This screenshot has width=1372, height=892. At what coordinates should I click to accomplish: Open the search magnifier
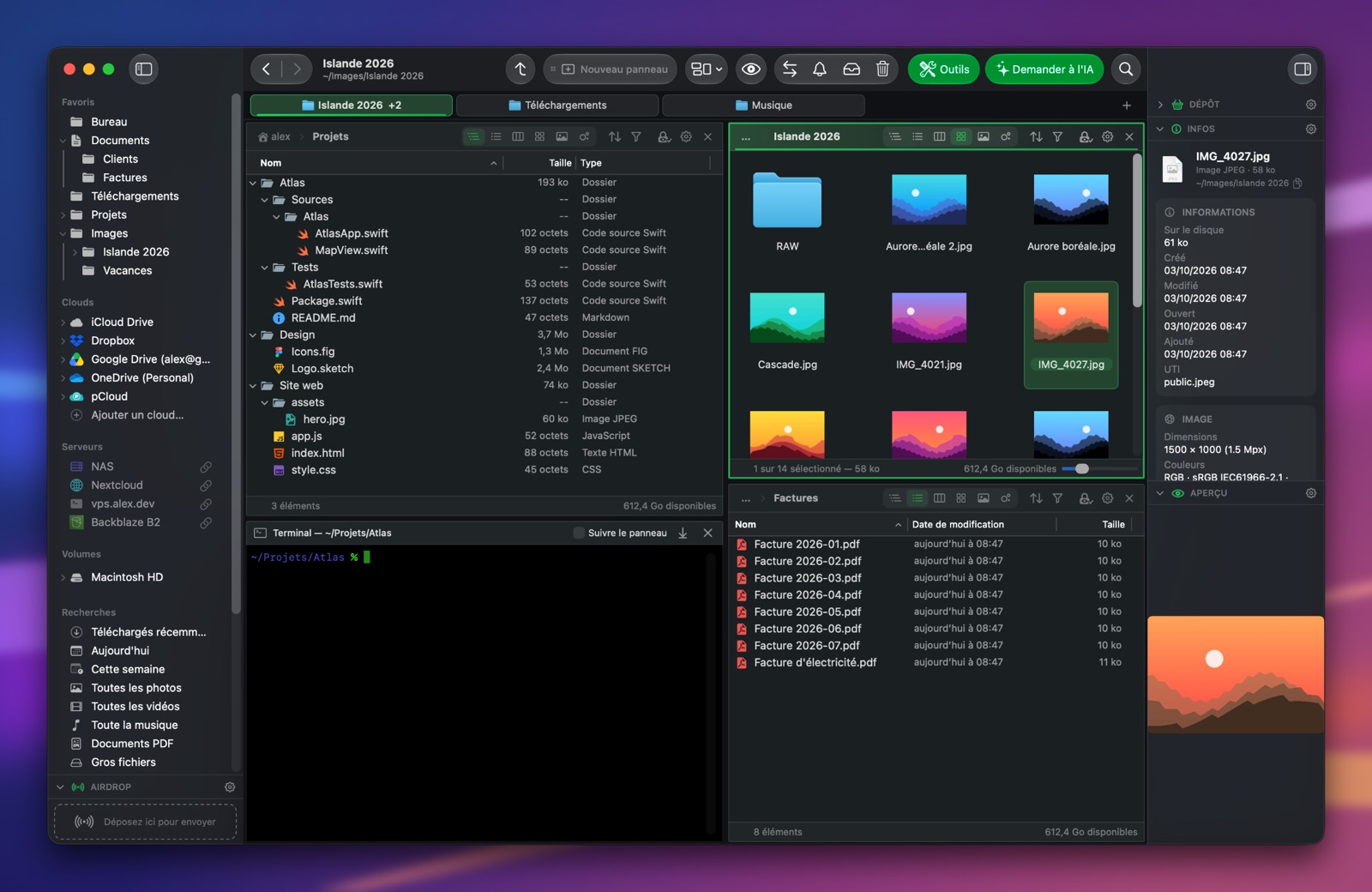point(1126,69)
